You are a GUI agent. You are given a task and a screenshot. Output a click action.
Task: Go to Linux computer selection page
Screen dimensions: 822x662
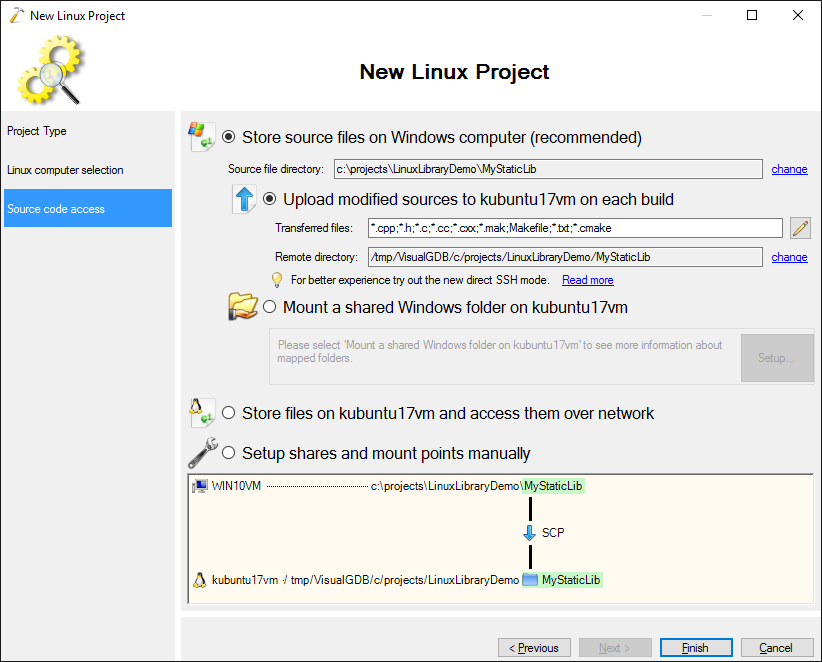coord(65,170)
